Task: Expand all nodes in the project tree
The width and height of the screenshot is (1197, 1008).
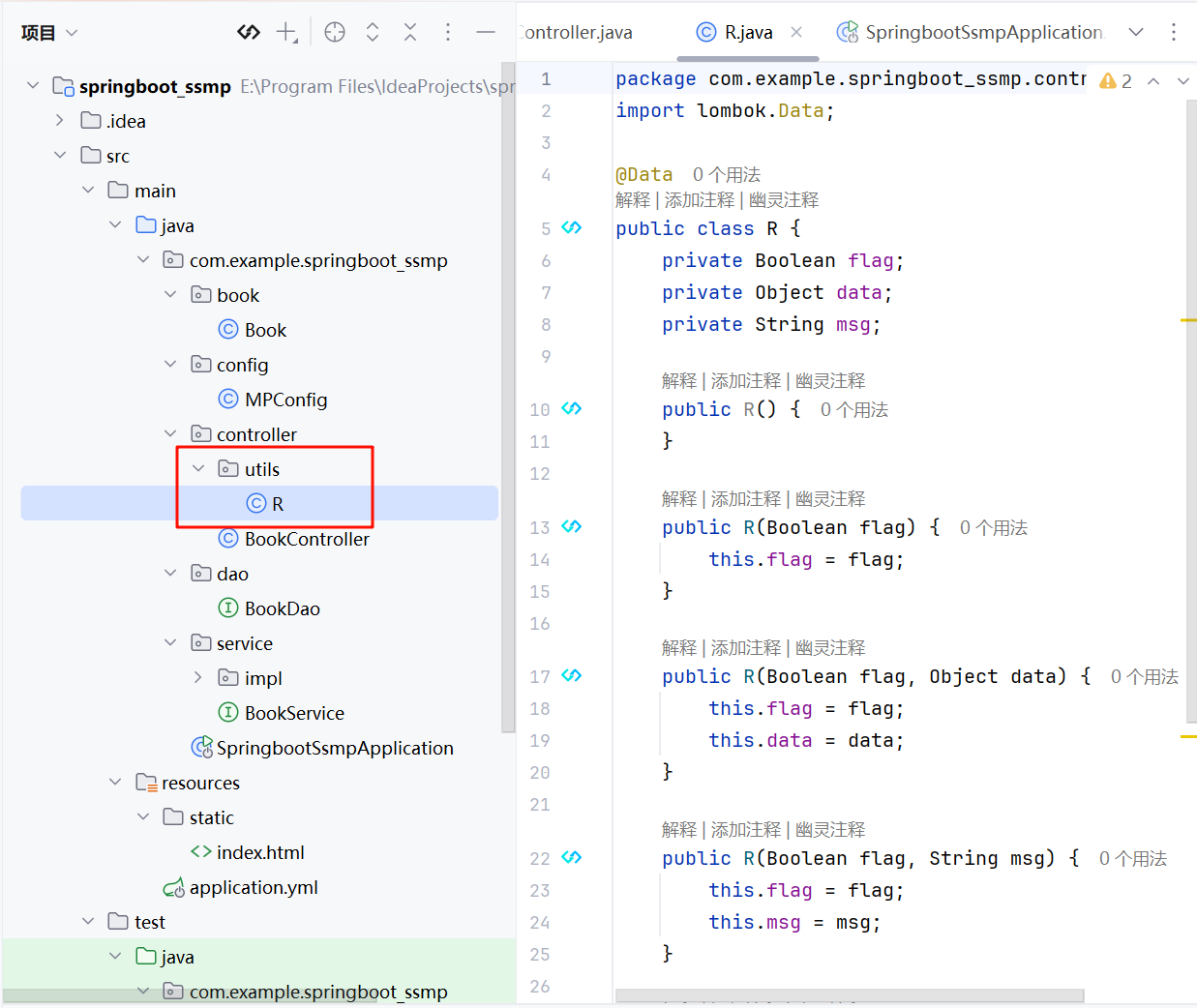Action: [373, 32]
